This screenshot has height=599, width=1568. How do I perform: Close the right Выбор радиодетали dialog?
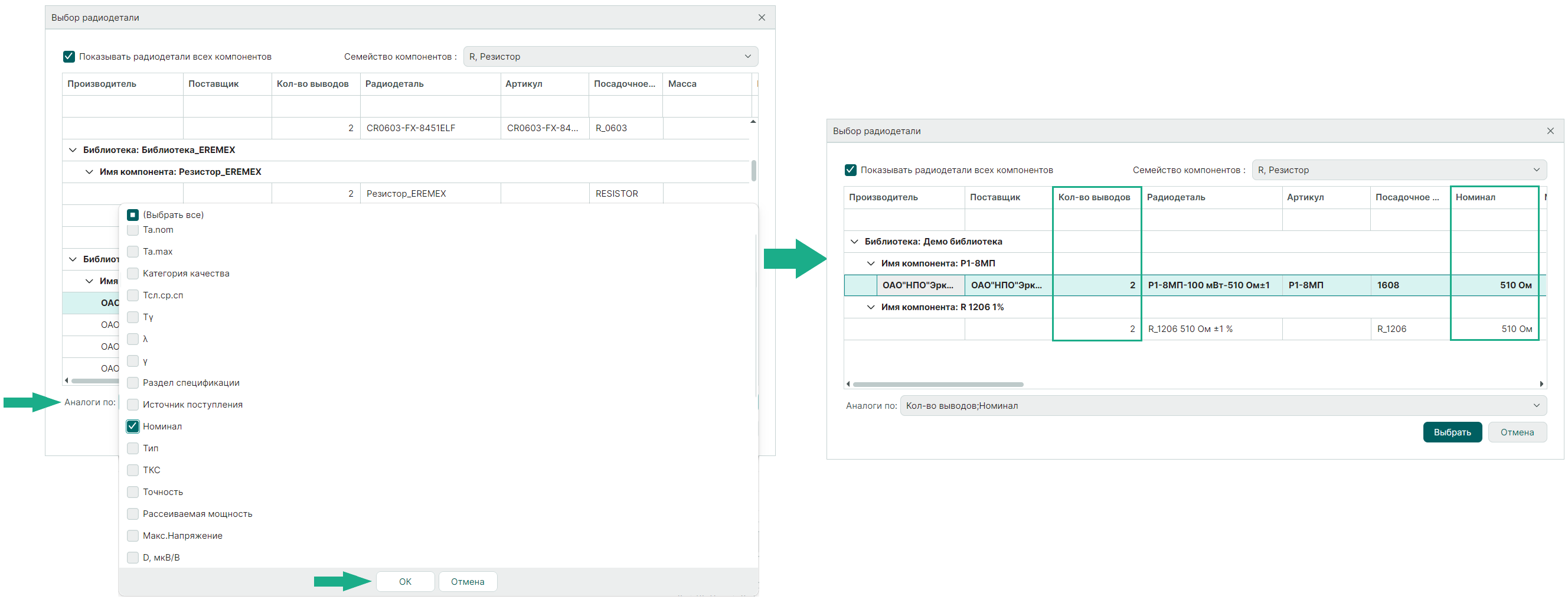1550,131
